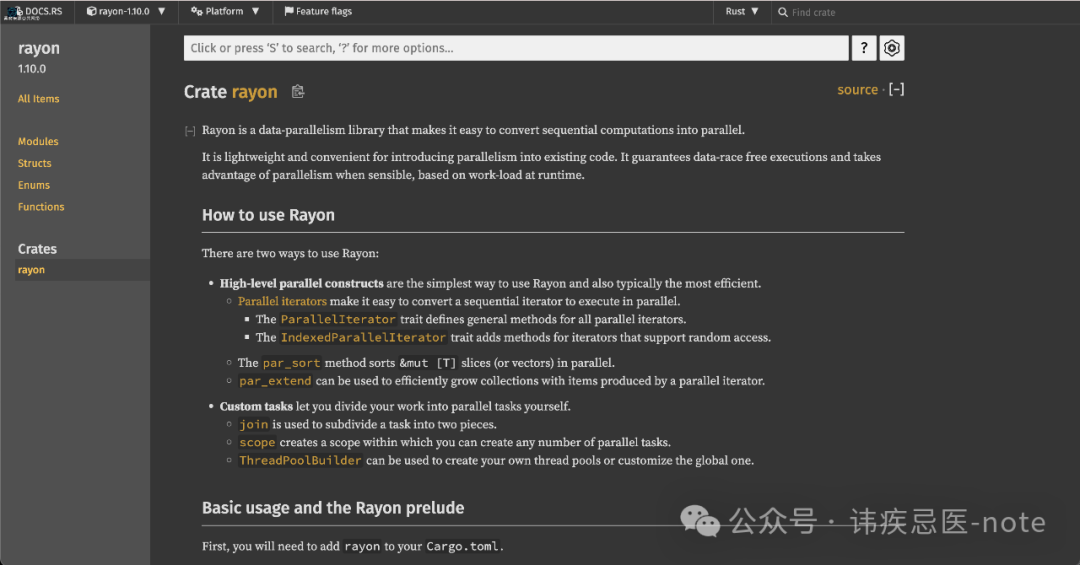This screenshot has width=1080, height=565.
Task: Open the IndexedParallelIterator trait link
Action: [x=363, y=337]
